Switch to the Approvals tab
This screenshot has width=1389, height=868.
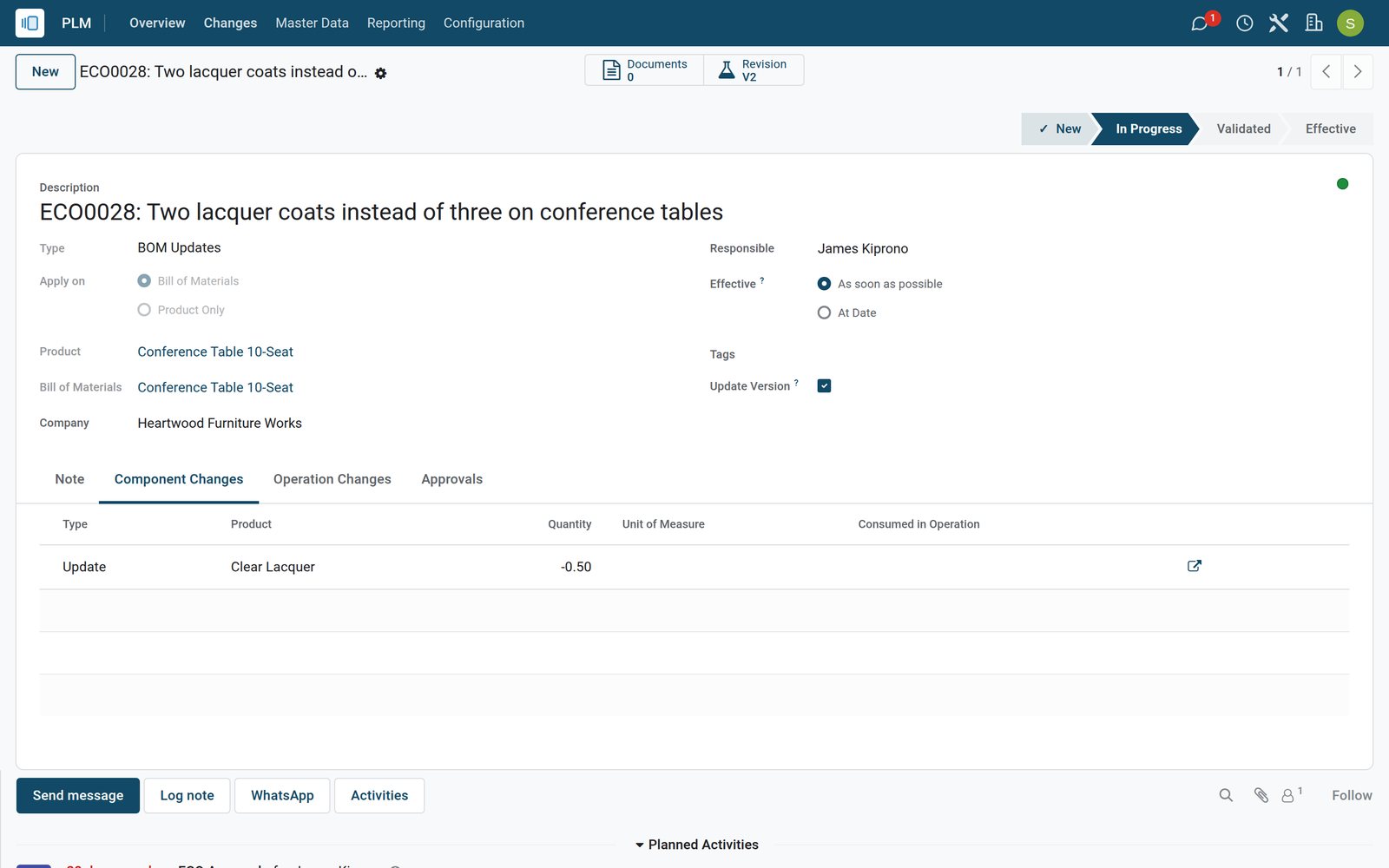click(451, 479)
